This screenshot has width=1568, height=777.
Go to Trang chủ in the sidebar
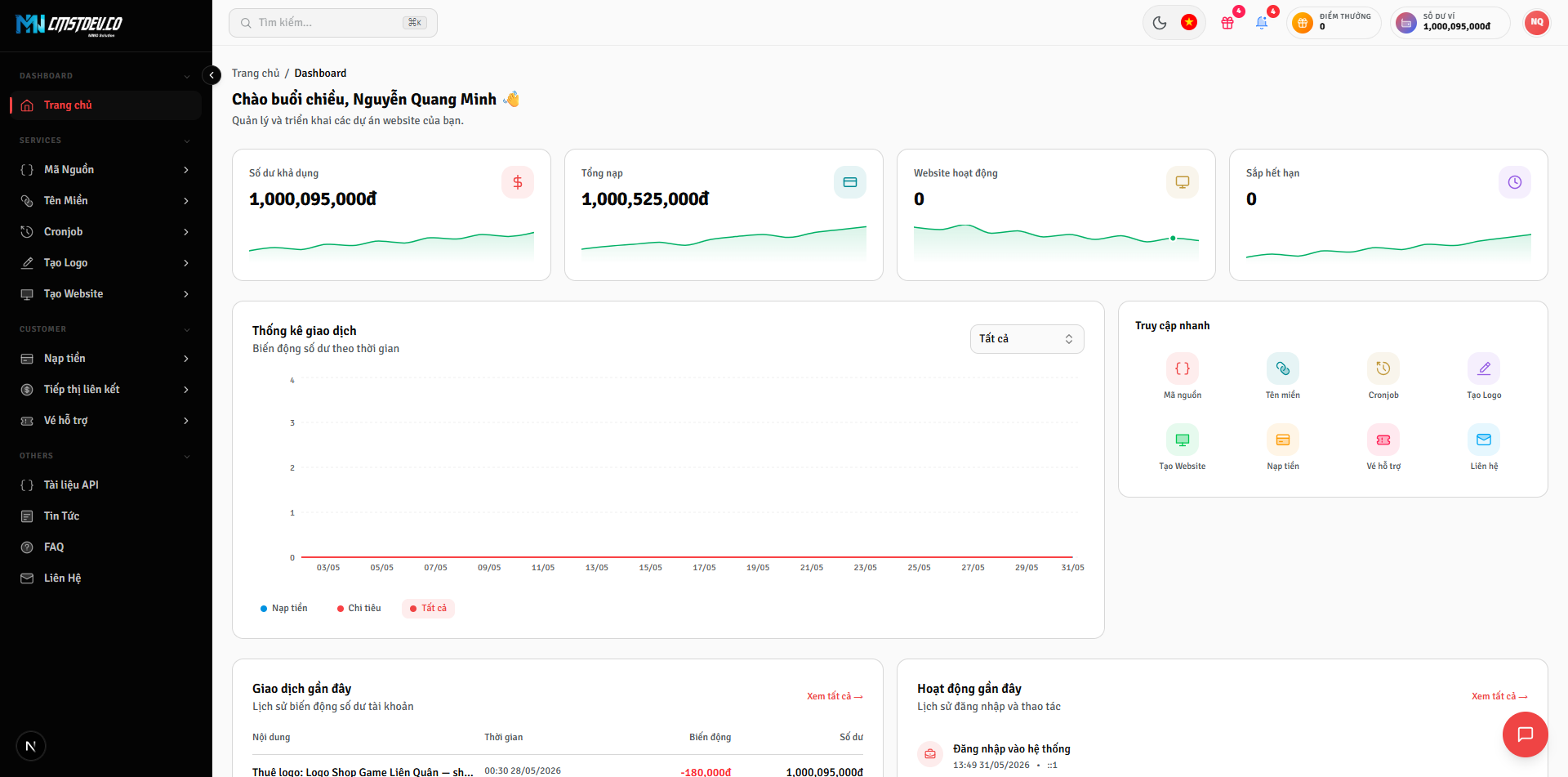tap(106, 105)
